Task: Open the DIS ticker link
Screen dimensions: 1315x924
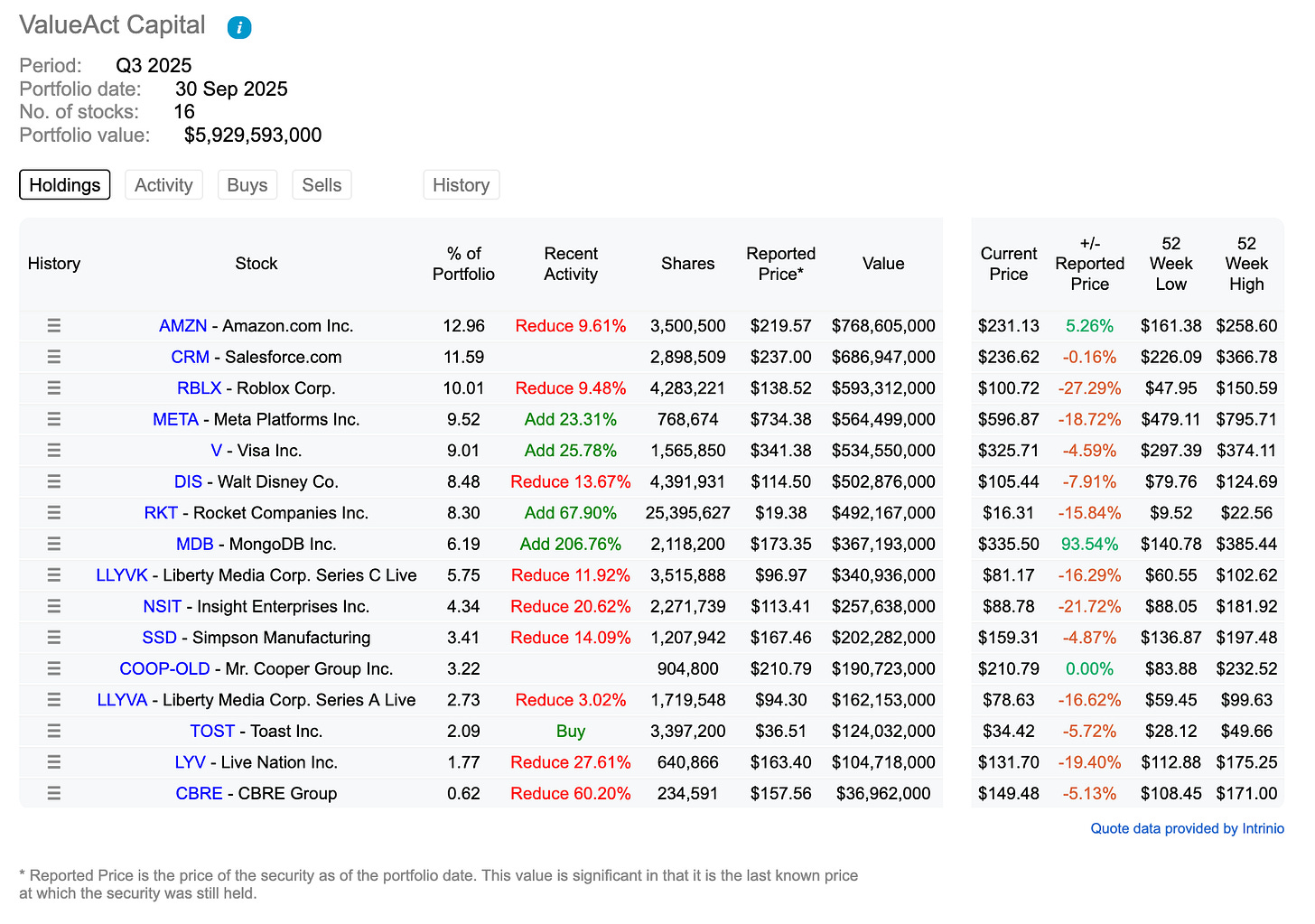Action: (189, 481)
